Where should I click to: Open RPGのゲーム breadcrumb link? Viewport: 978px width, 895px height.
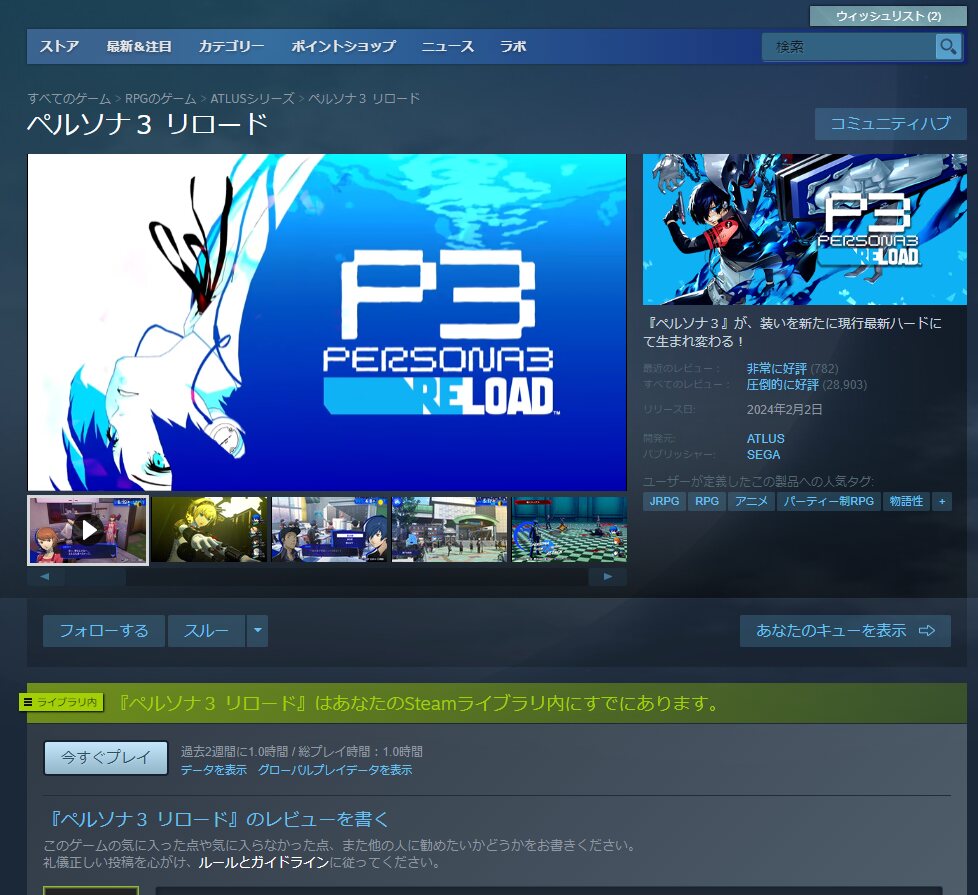[x=160, y=99]
